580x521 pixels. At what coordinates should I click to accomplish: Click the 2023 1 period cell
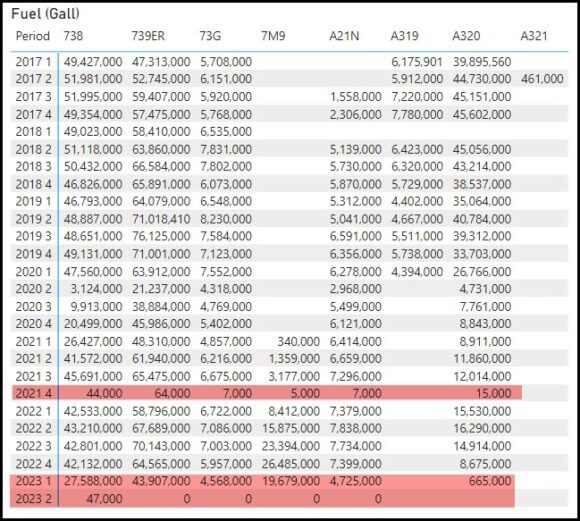[x=34, y=481]
